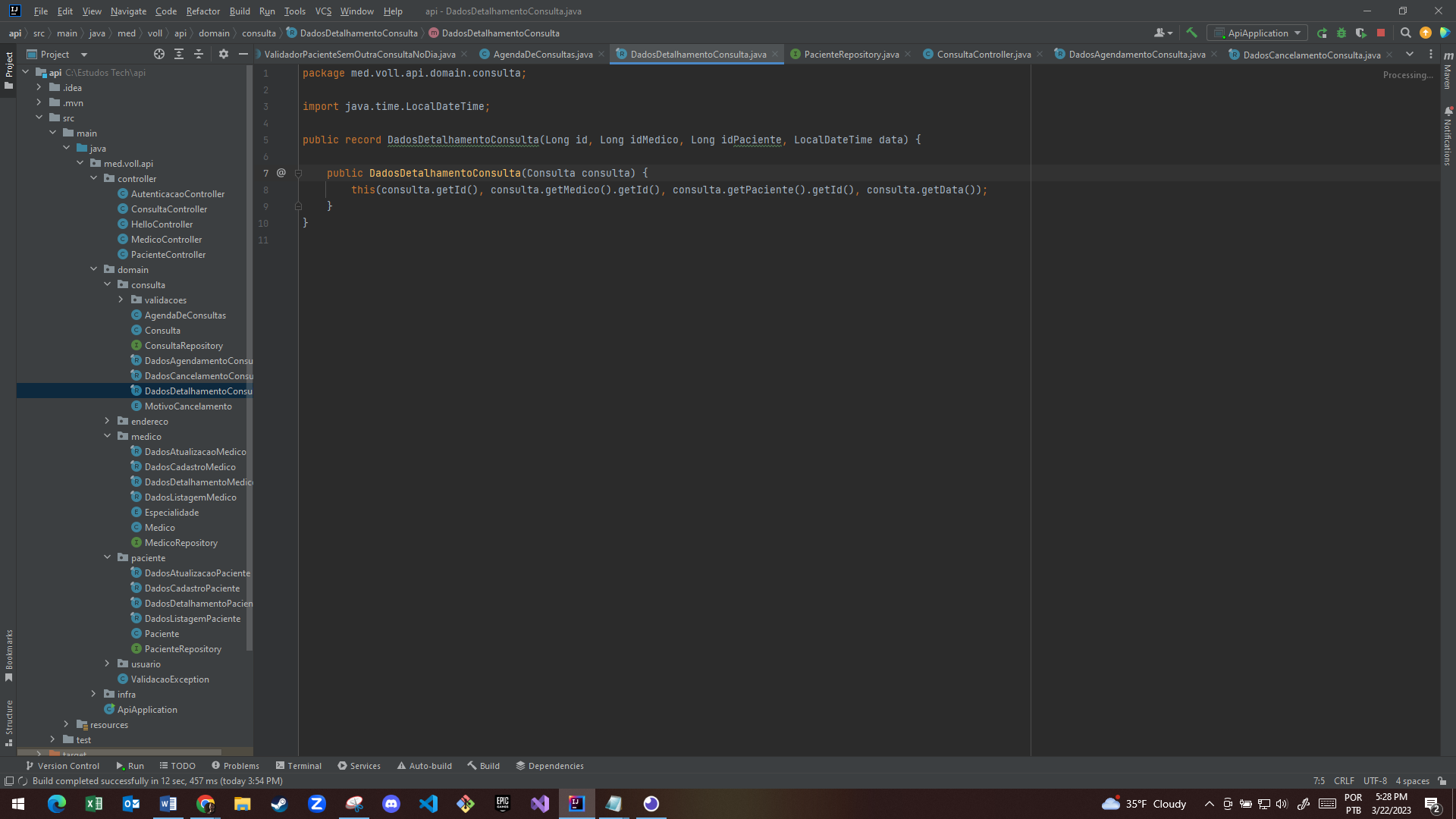Screen dimensions: 1456x819
Task: Open the Code With Me user icon
Action: [x=1163, y=33]
